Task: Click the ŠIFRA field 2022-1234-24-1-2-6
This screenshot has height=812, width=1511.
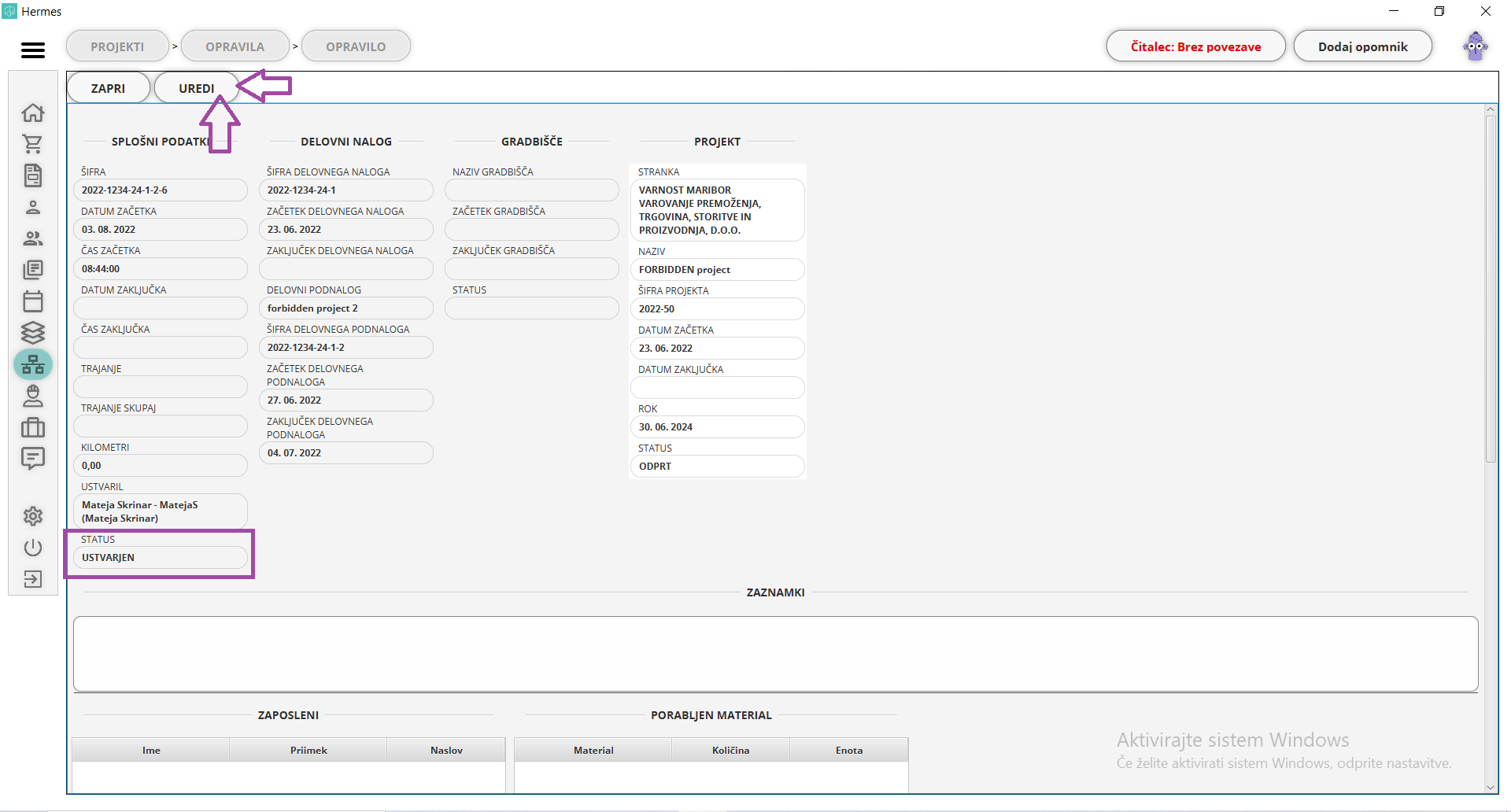Action: click(x=161, y=190)
